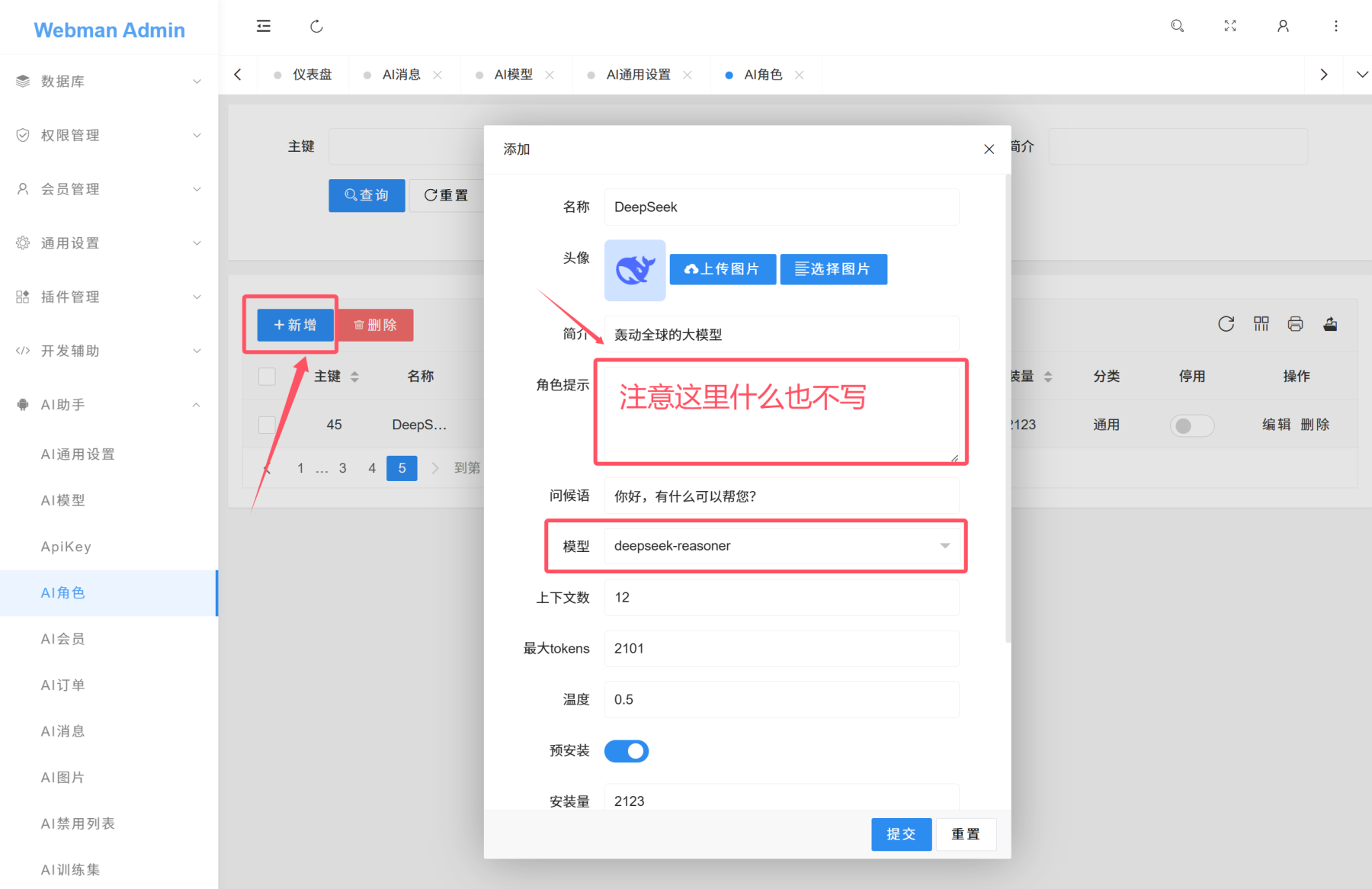1372x889 pixels.
Task: Close the AI通用设置 tab
Action: 688,75
